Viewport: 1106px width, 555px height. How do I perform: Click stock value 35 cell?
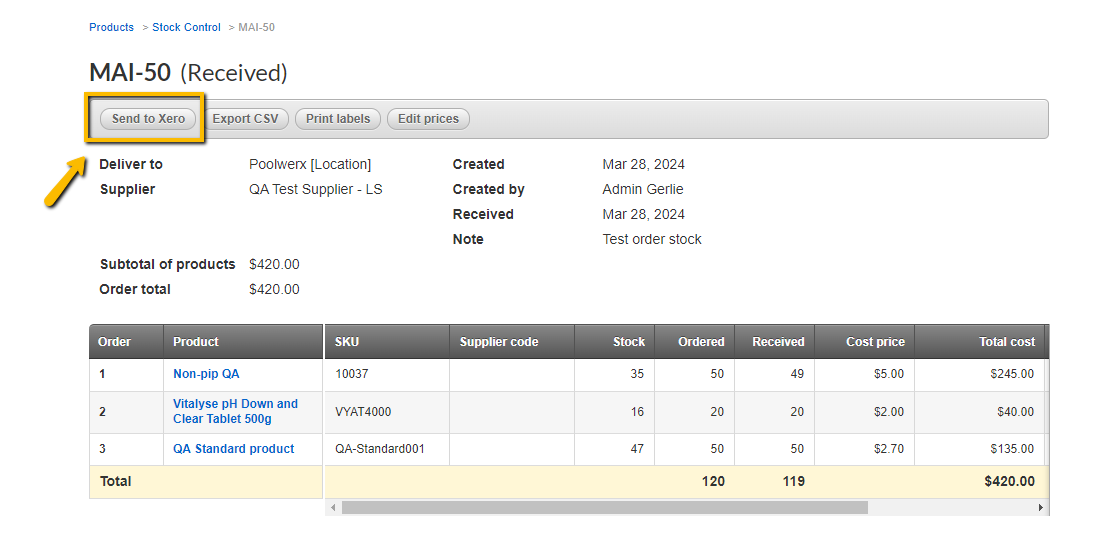[614, 374]
